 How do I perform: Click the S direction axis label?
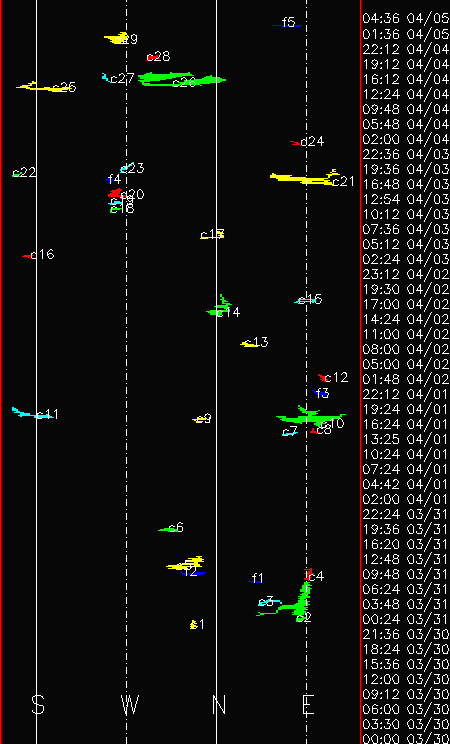[38, 705]
